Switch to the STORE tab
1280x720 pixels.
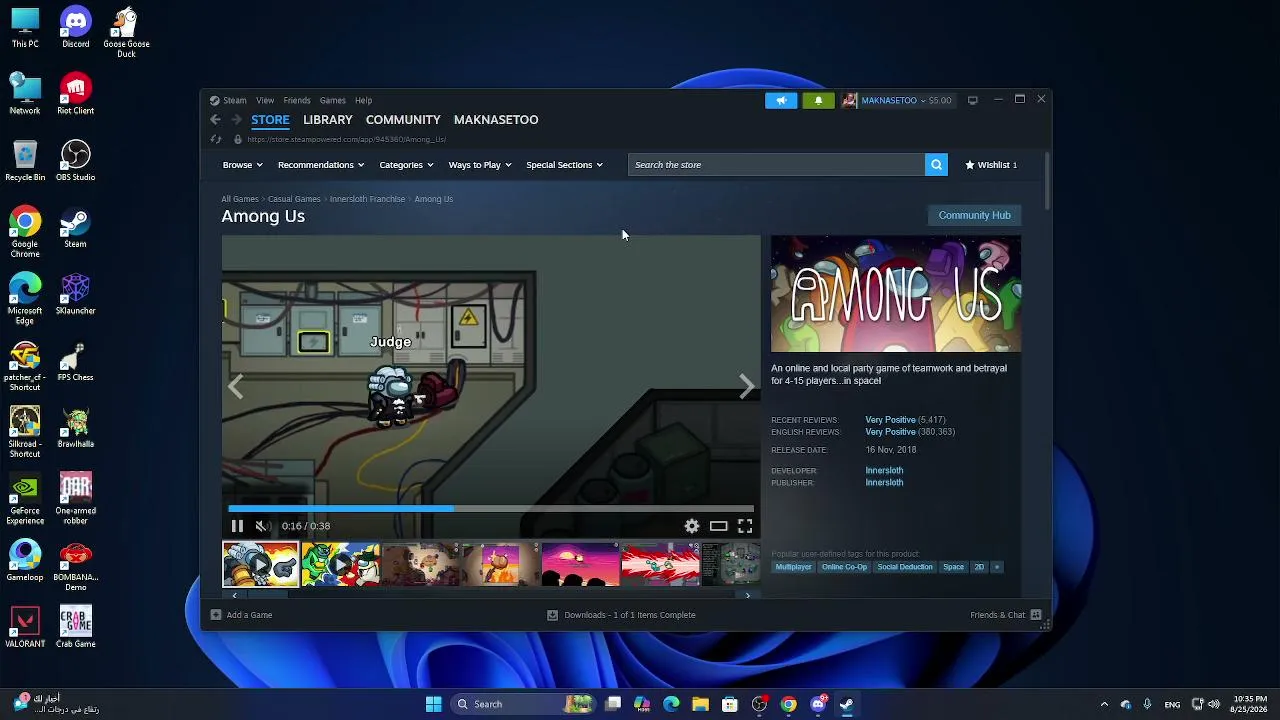[270, 120]
